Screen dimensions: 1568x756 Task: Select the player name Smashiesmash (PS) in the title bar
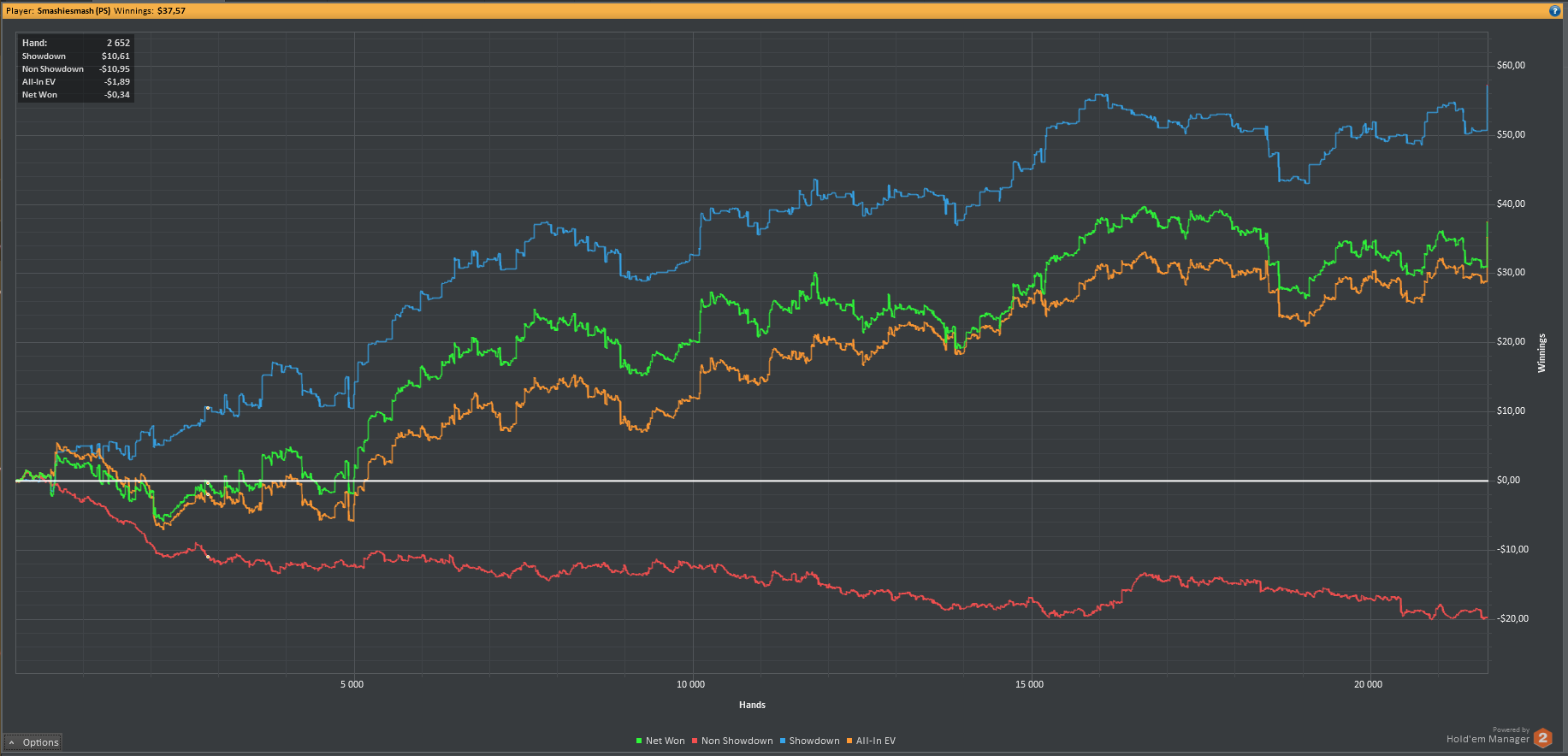click(74, 11)
